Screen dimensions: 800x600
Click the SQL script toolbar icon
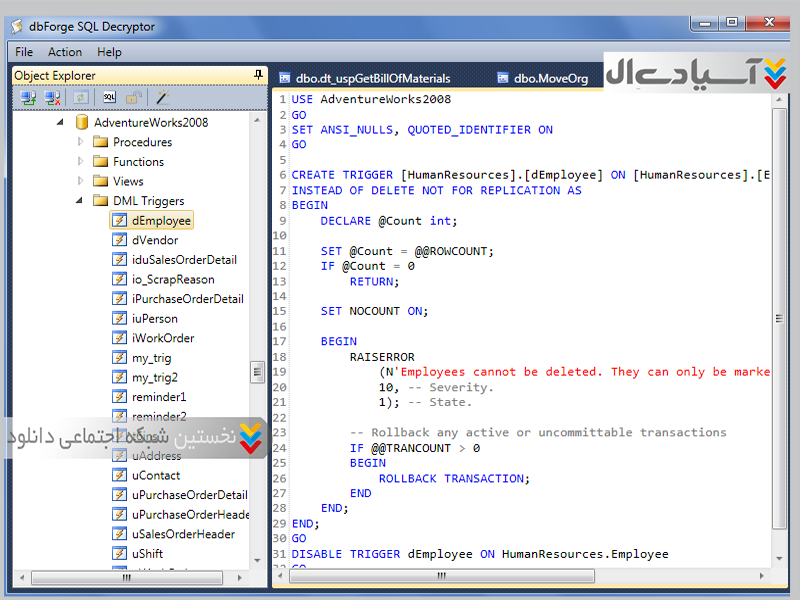pyautogui.click(x=109, y=98)
